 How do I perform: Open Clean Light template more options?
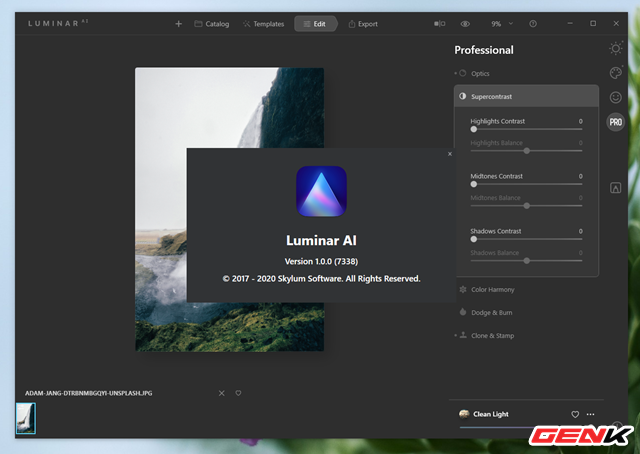591,414
